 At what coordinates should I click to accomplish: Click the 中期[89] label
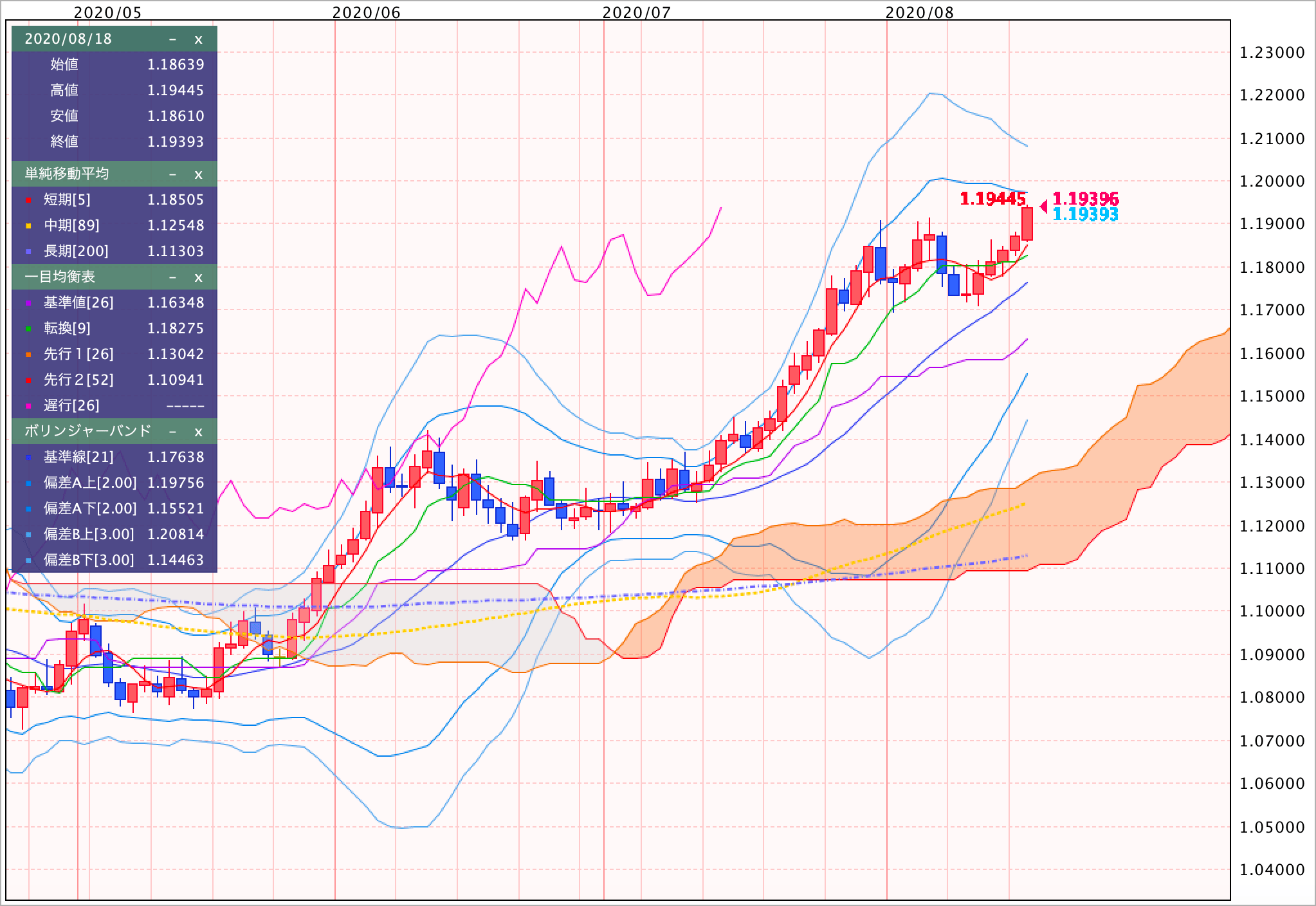pyautogui.click(x=71, y=226)
